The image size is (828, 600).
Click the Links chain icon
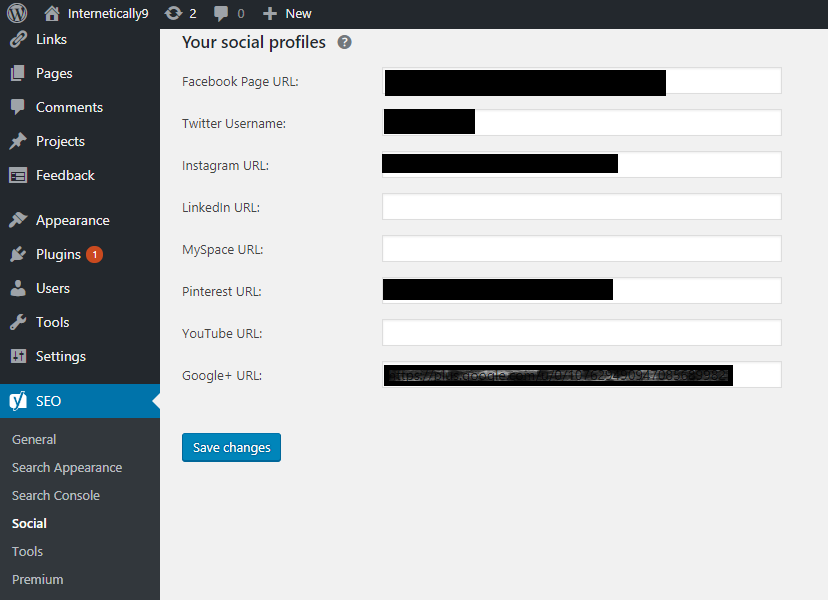18,40
